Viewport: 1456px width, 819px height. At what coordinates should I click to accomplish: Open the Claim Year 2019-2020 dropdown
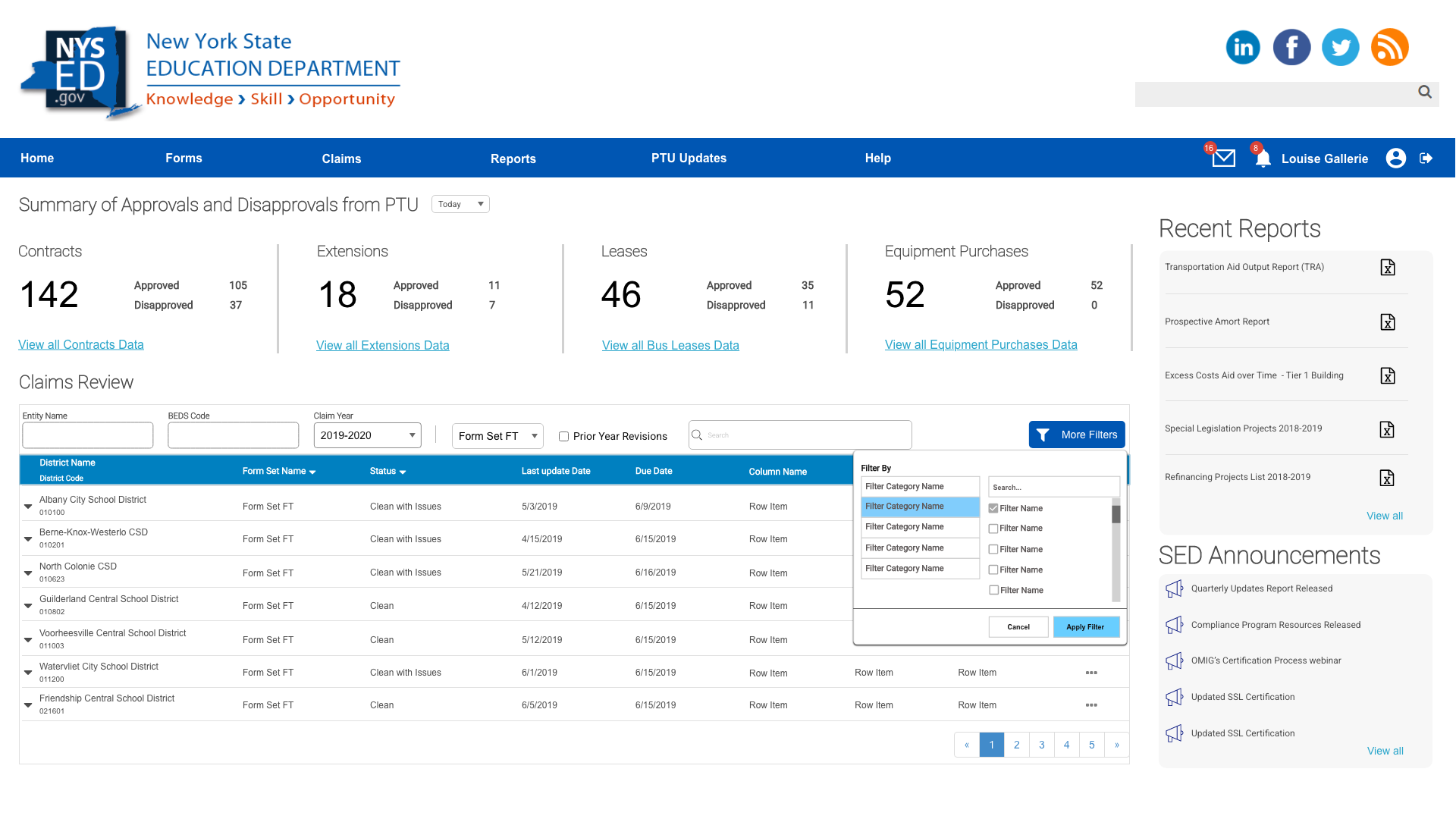pyautogui.click(x=367, y=435)
